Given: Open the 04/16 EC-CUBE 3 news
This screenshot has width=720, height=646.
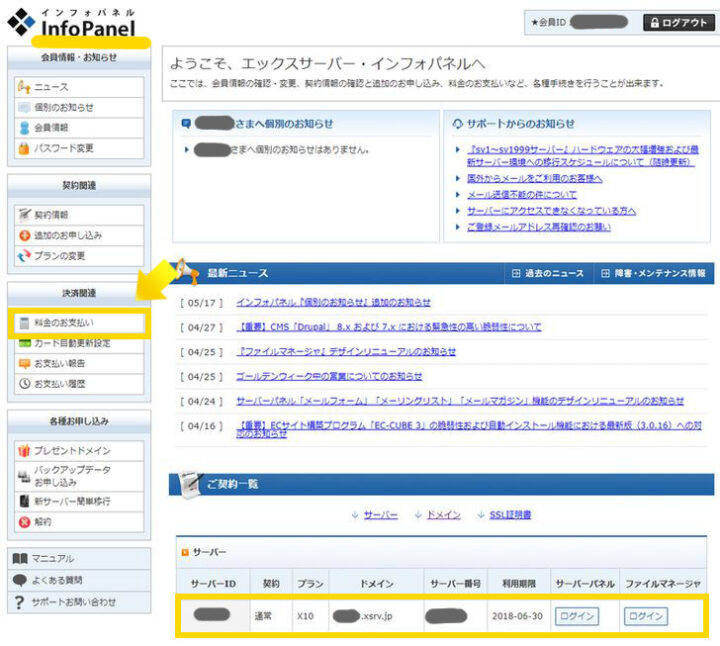Looking at the screenshot, I should point(469,429).
